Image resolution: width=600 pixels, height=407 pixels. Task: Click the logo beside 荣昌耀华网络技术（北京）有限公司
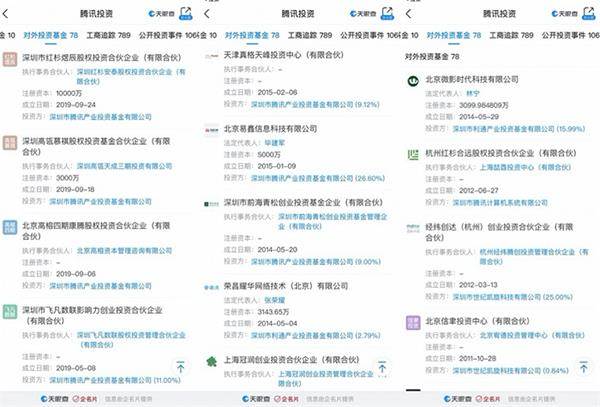point(212,287)
